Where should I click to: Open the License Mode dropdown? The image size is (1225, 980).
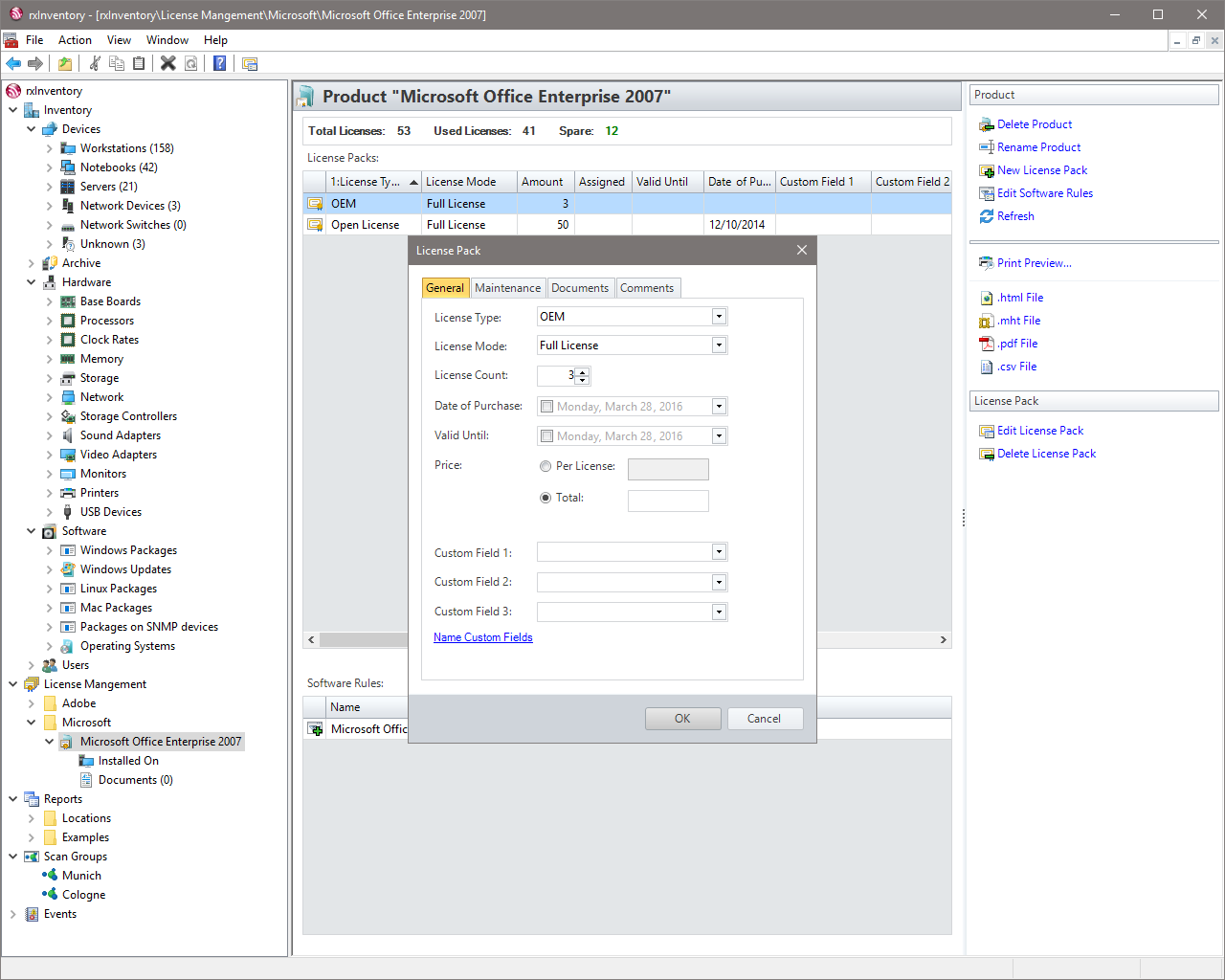click(719, 345)
